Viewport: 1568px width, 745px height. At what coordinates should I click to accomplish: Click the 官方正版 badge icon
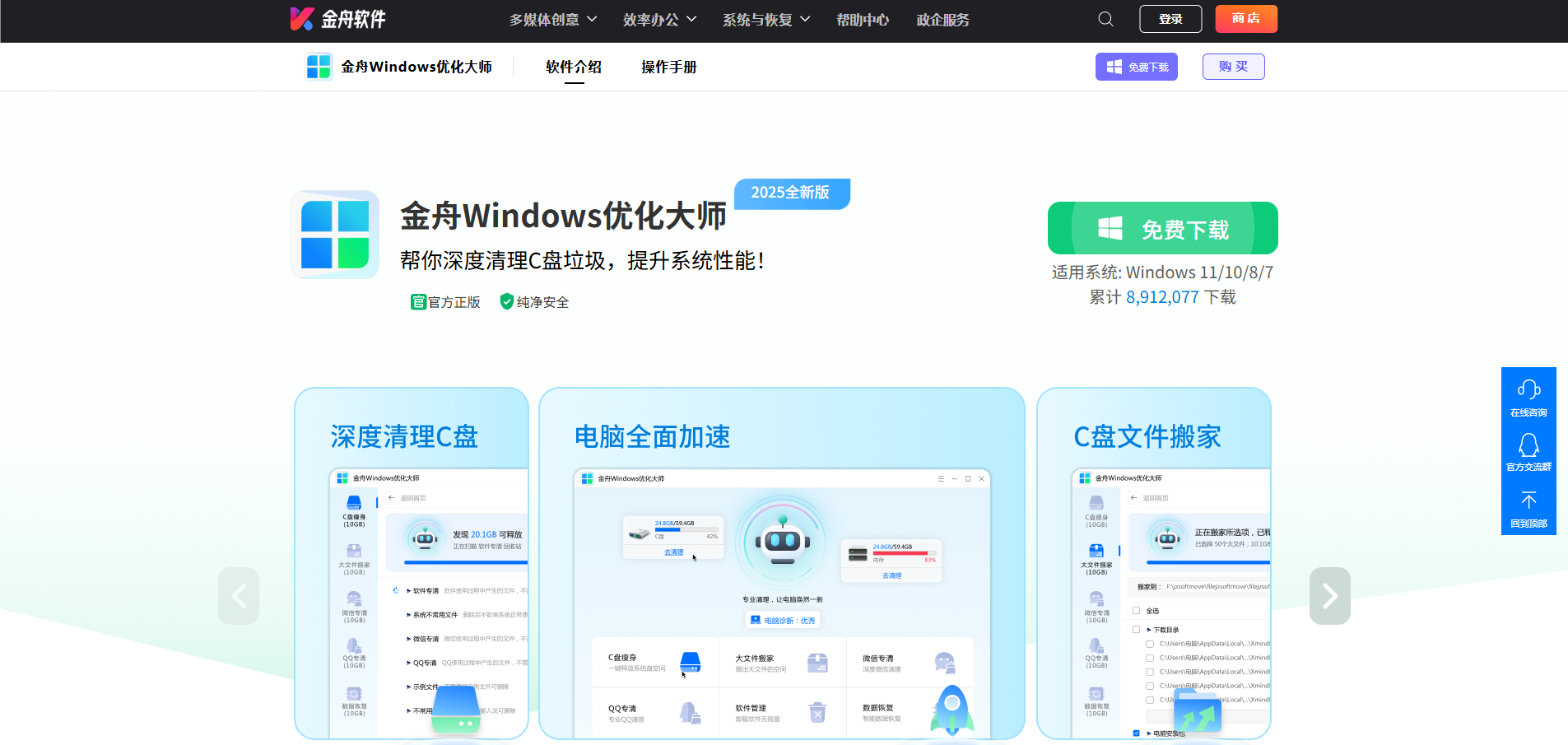418,302
